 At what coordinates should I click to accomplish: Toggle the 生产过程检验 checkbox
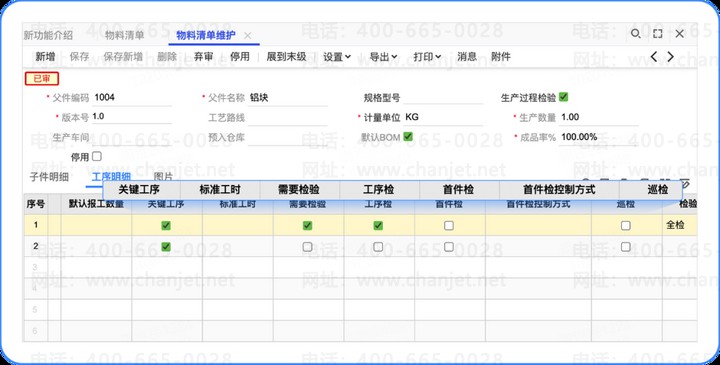pyautogui.click(x=563, y=97)
